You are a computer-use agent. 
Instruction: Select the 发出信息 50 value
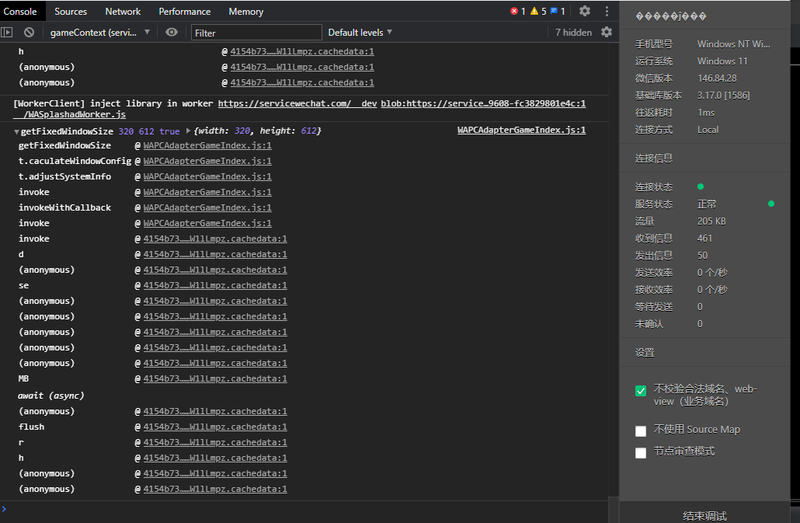click(702, 256)
